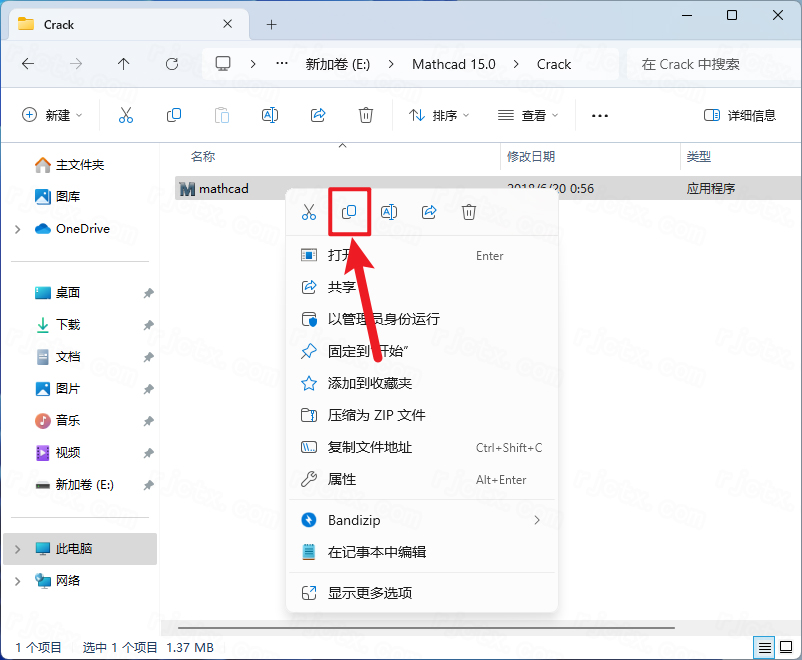Click the highlighted Copy icon in context menu
Screen dimensions: 802x660
click(x=349, y=212)
